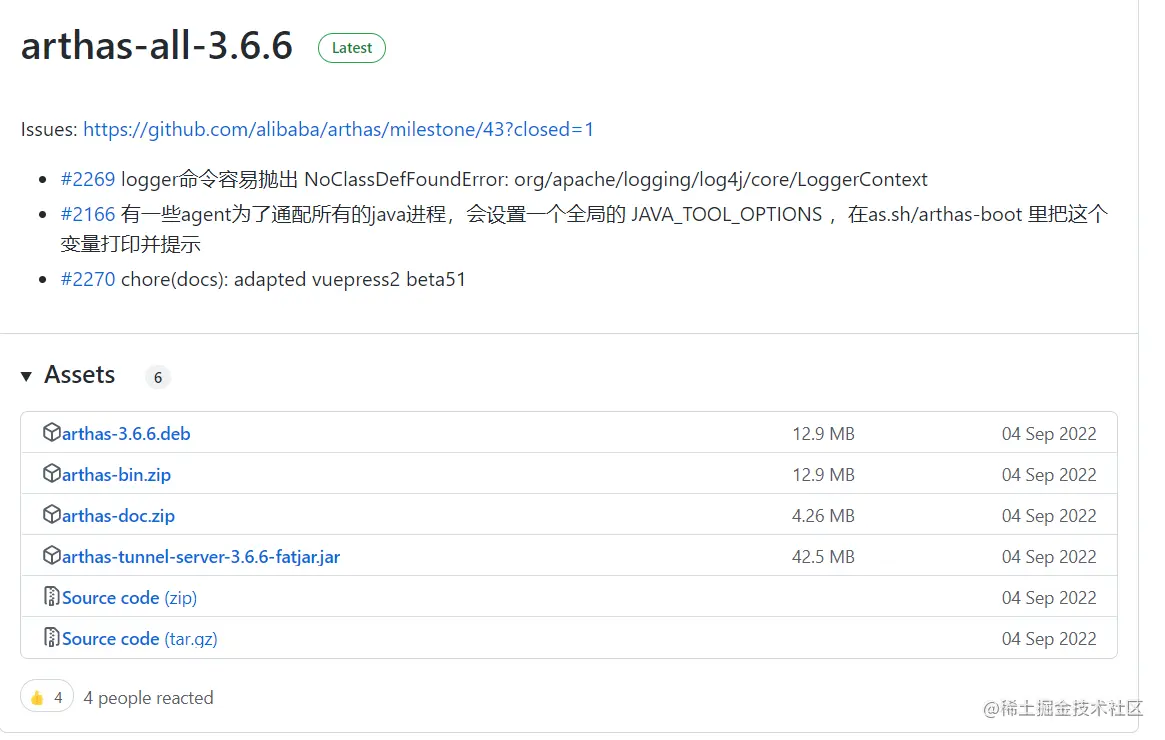The height and width of the screenshot is (740, 1165).
Task: Click the date in Source code (tar.gz) row
Action: 1049,639
